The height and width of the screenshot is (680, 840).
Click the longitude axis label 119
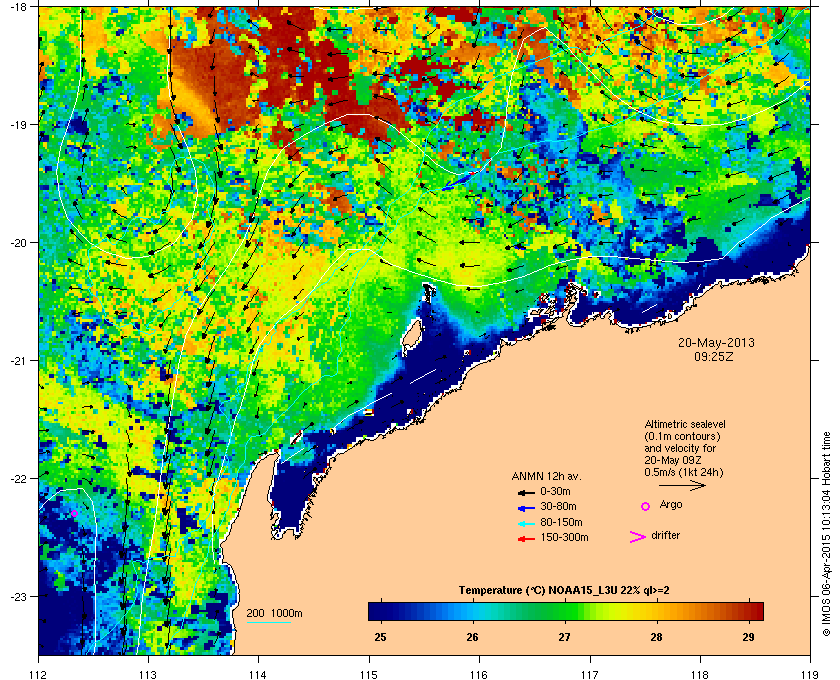coord(810,675)
